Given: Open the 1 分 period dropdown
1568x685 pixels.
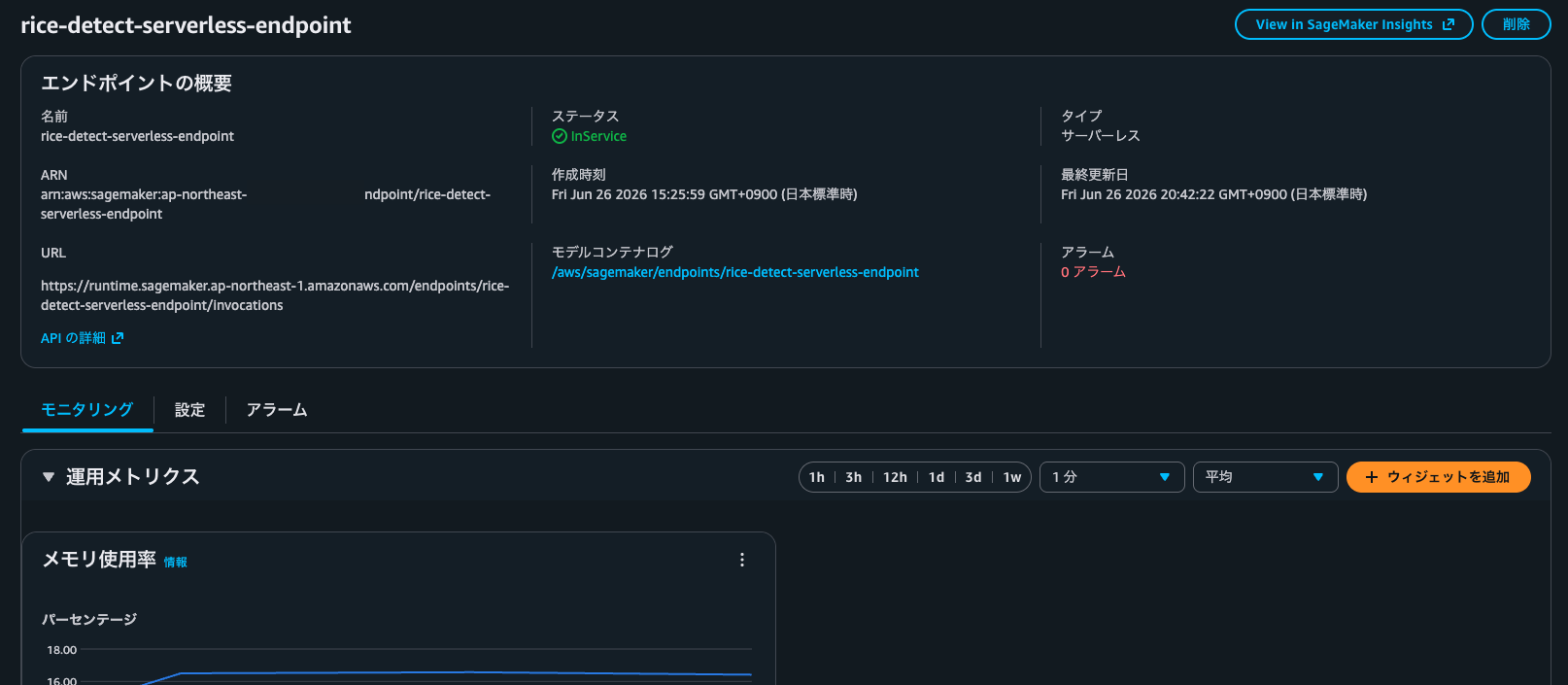Looking at the screenshot, I should click(1111, 477).
